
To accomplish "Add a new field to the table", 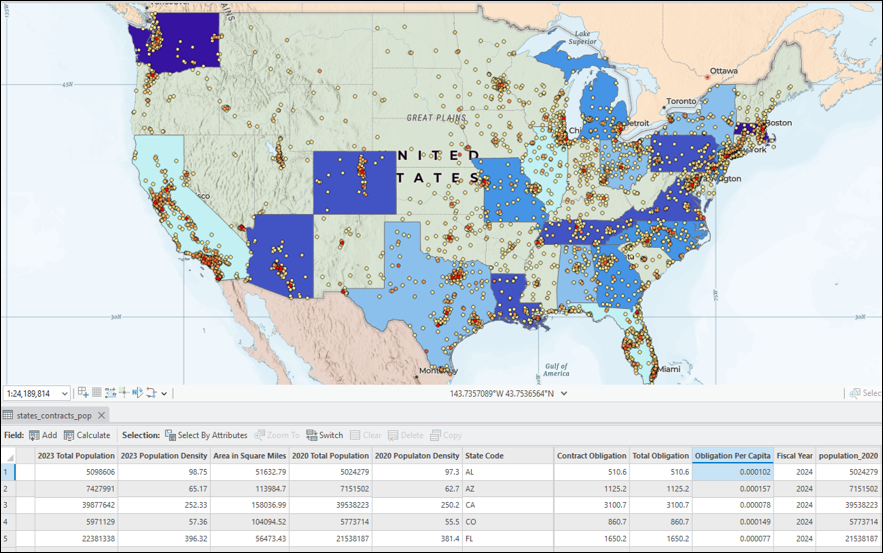I will [42, 435].
